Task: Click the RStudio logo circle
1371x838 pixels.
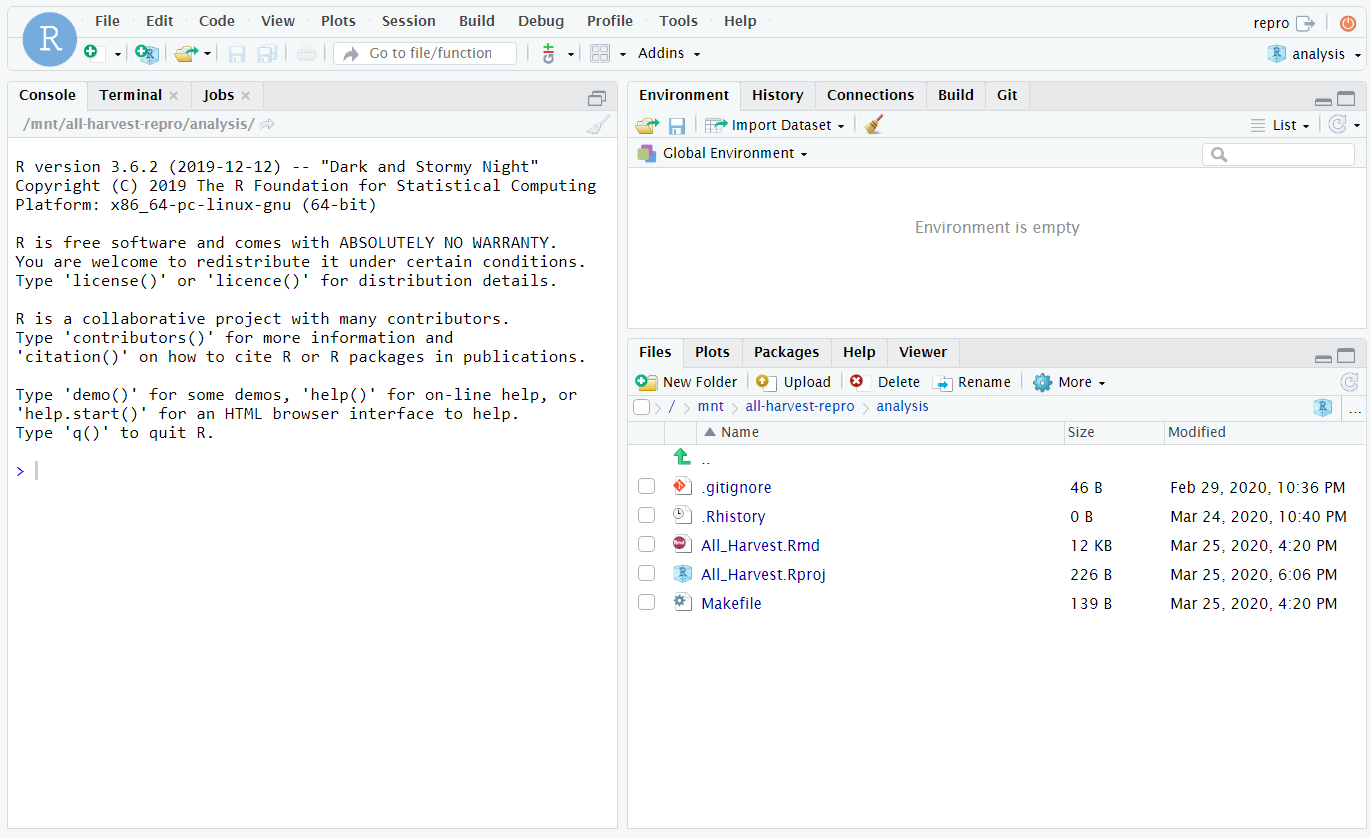Action: [x=49, y=40]
